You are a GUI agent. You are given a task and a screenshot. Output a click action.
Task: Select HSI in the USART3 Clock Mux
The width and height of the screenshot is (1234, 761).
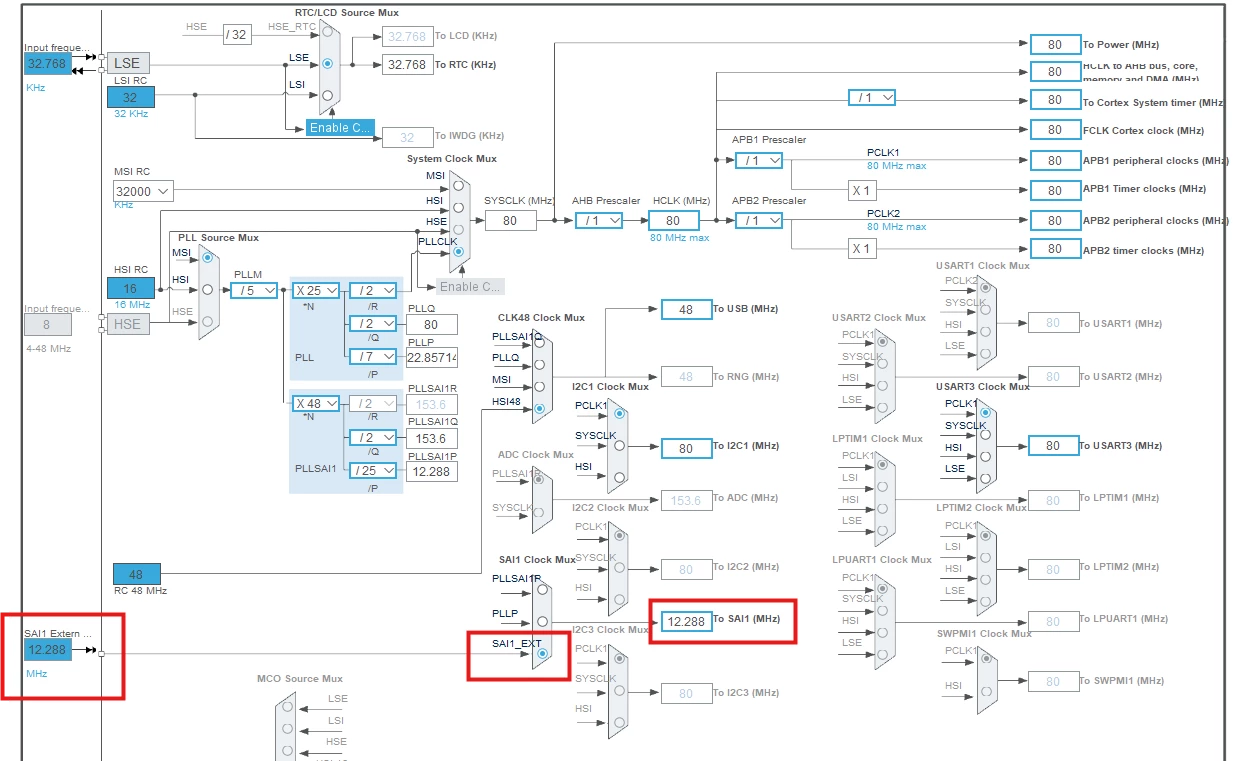(x=985, y=455)
